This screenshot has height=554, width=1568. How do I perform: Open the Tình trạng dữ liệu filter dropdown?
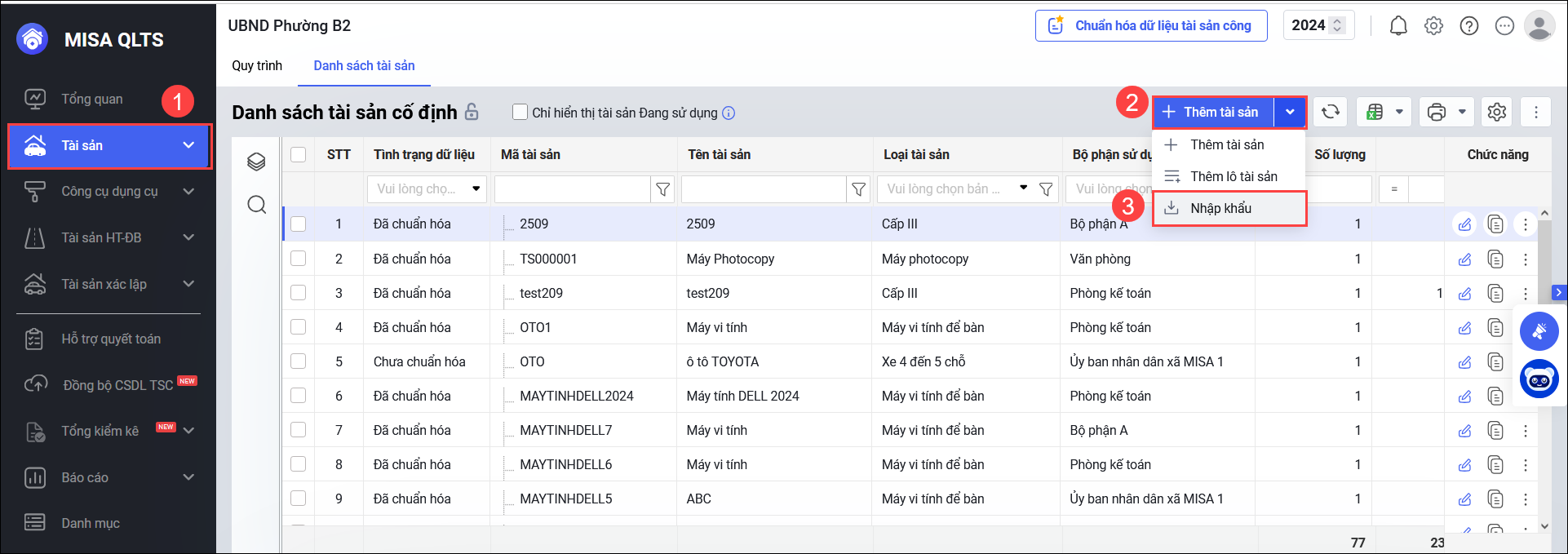point(427,189)
